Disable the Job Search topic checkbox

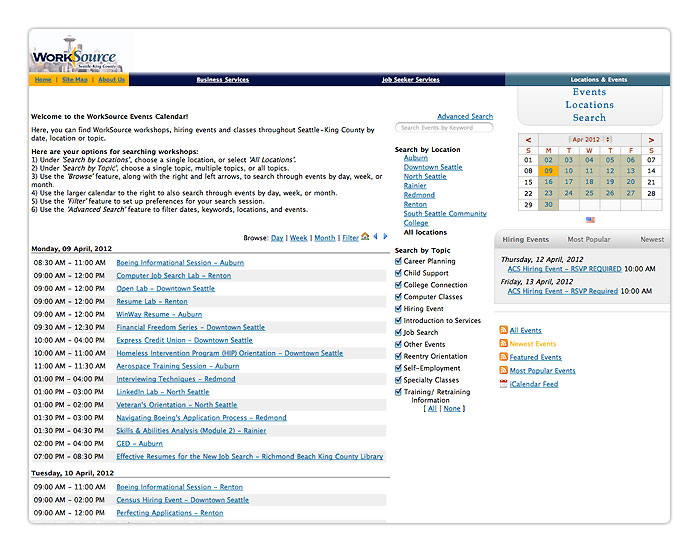pyautogui.click(x=398, y=332)
